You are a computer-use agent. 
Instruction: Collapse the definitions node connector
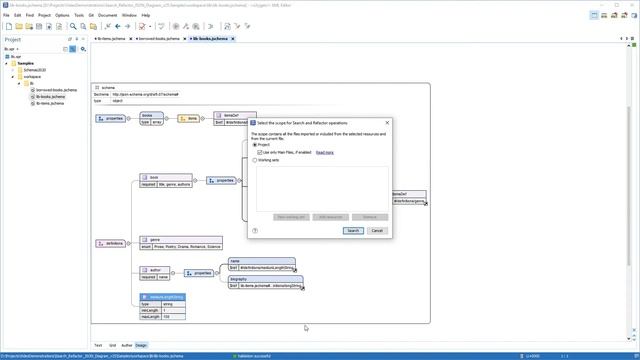(x=129, y=244)
